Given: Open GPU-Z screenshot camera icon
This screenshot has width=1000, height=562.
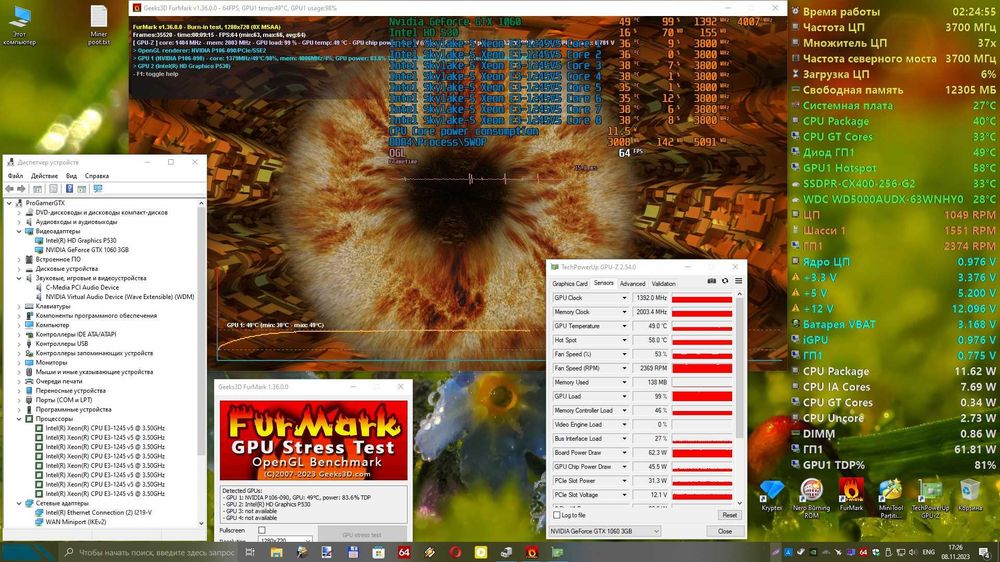Looking at the screenshot, I should [x=712, y=281].
